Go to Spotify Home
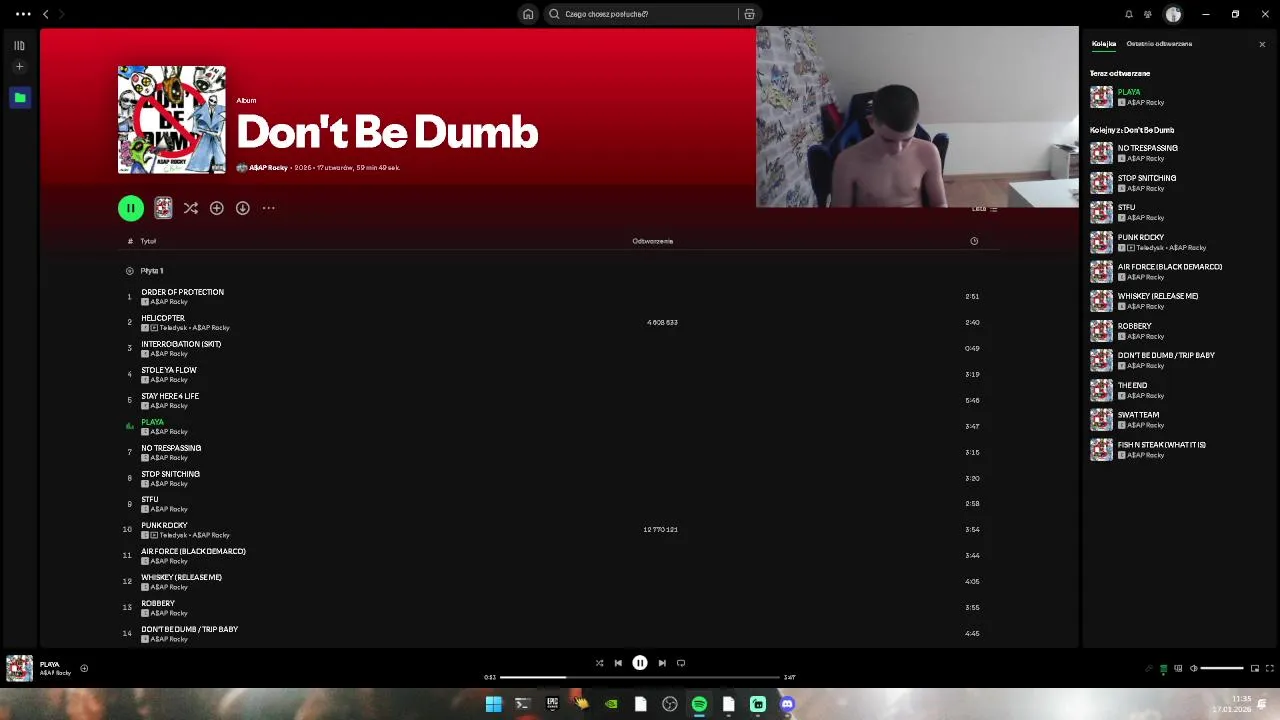This screenshot has height=720, width=1280. (x=528, y=14)
